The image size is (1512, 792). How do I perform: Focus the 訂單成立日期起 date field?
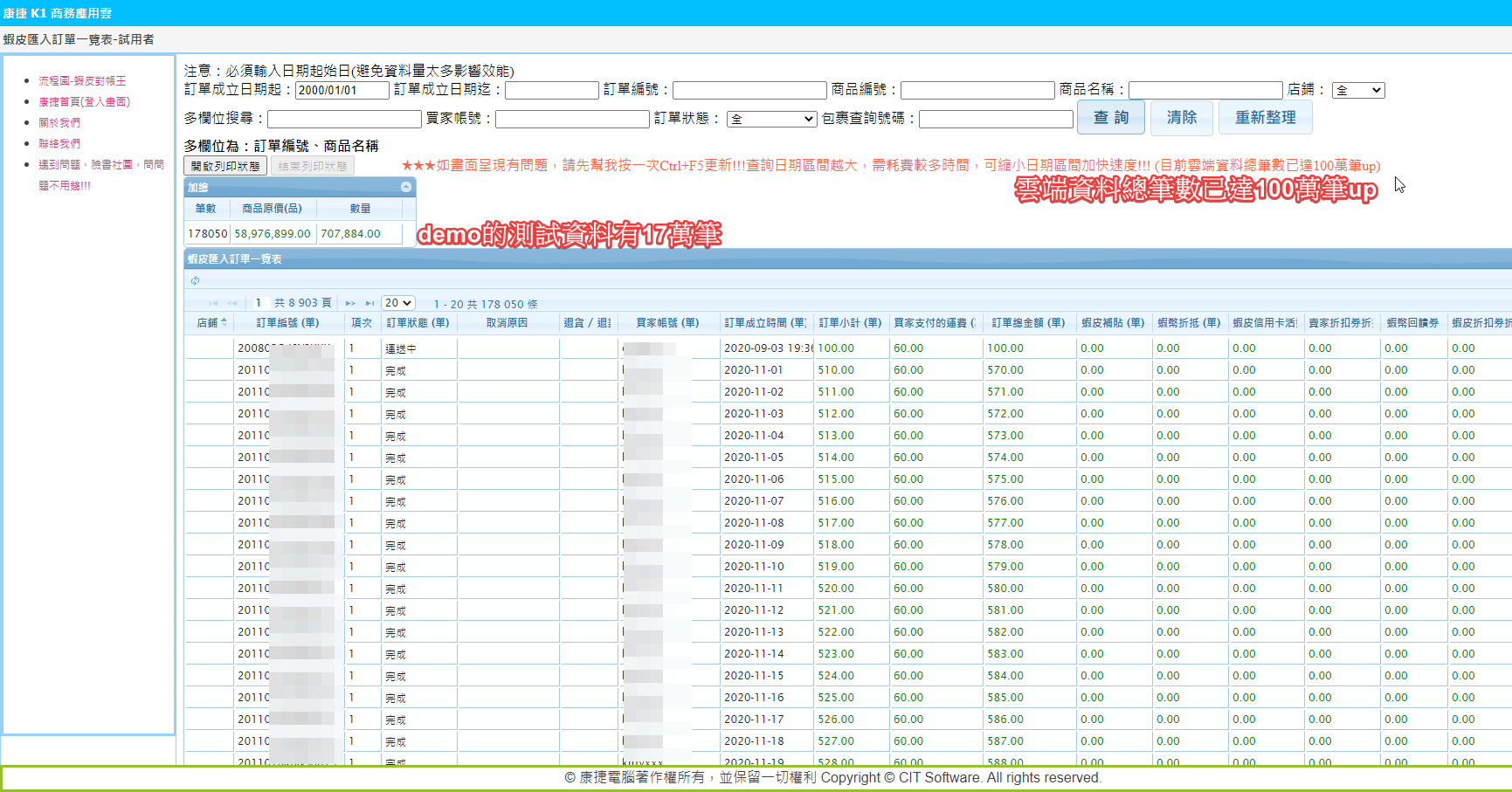342,91
